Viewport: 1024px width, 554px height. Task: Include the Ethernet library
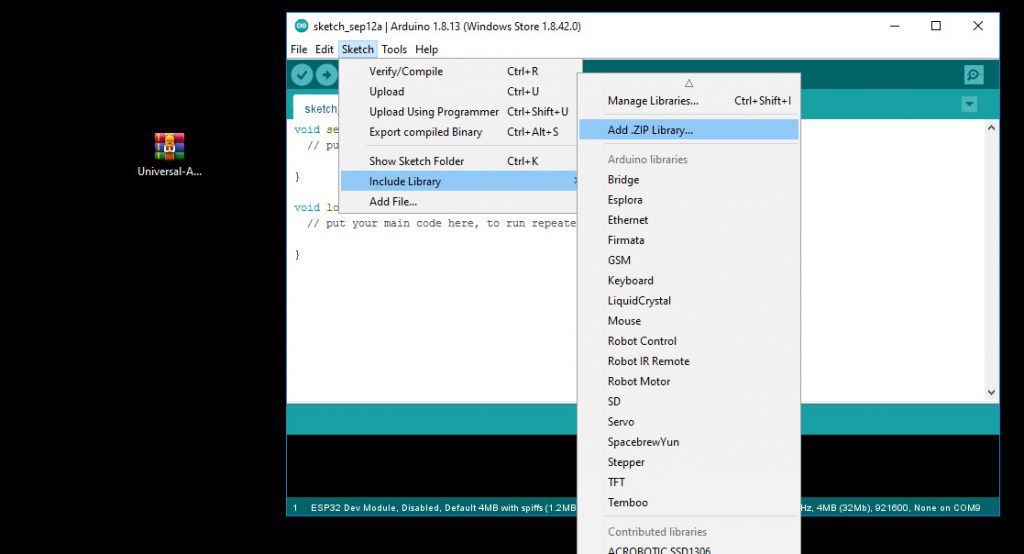coord(689,220)
